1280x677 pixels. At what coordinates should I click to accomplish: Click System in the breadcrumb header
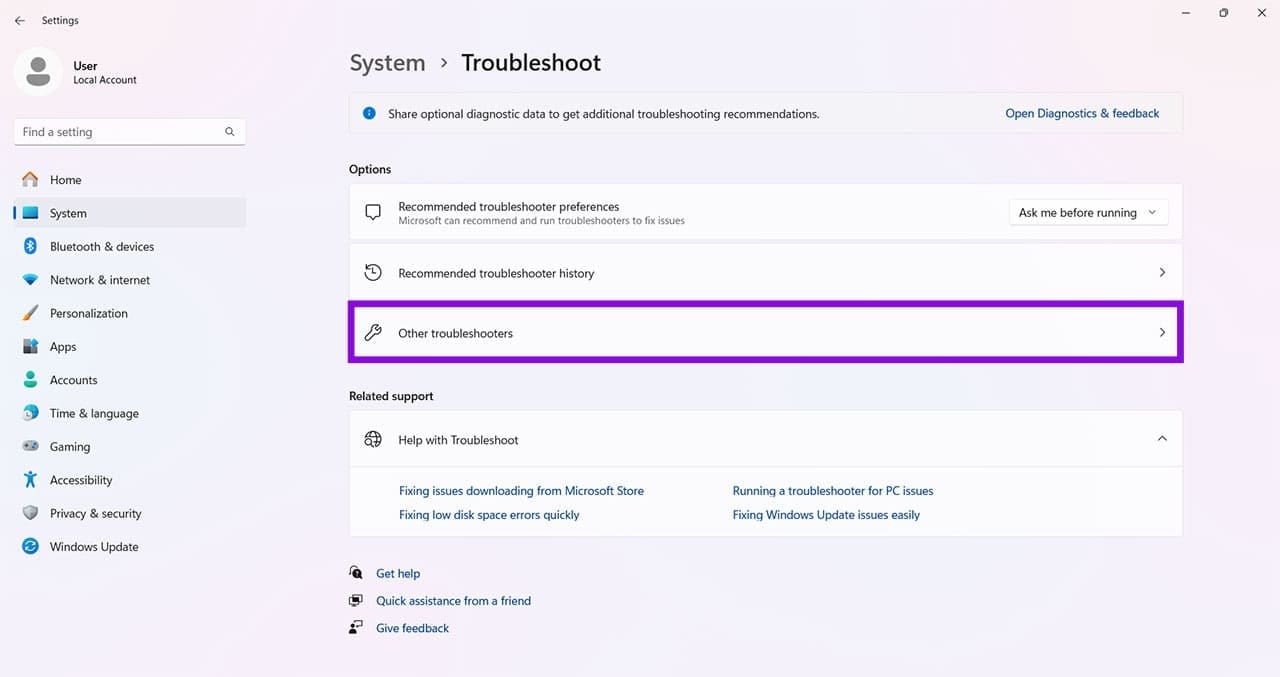coord(387,63)
